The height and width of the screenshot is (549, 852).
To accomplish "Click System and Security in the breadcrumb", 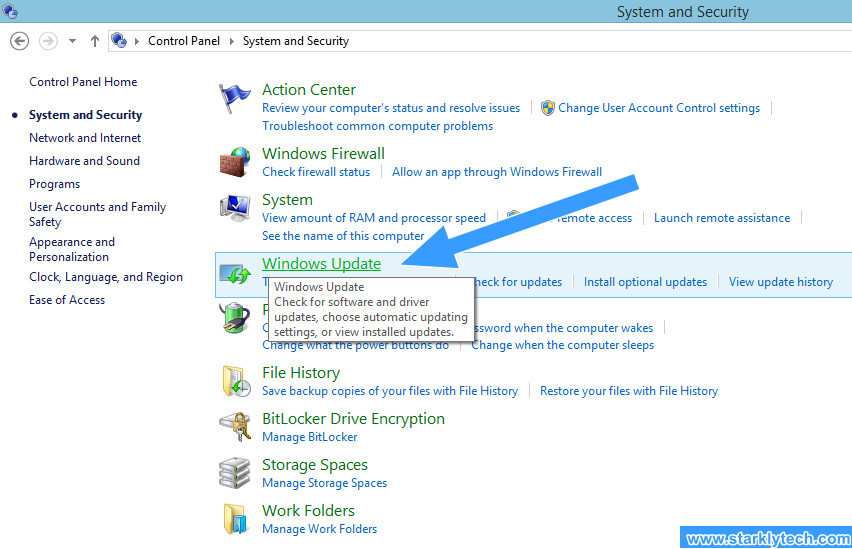I will coord(296,41).
